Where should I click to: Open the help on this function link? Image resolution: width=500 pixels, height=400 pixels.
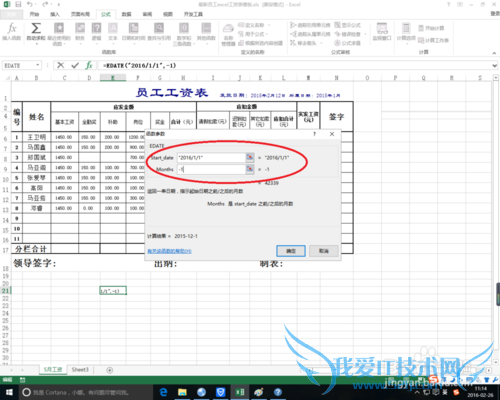tap(169, 251)
